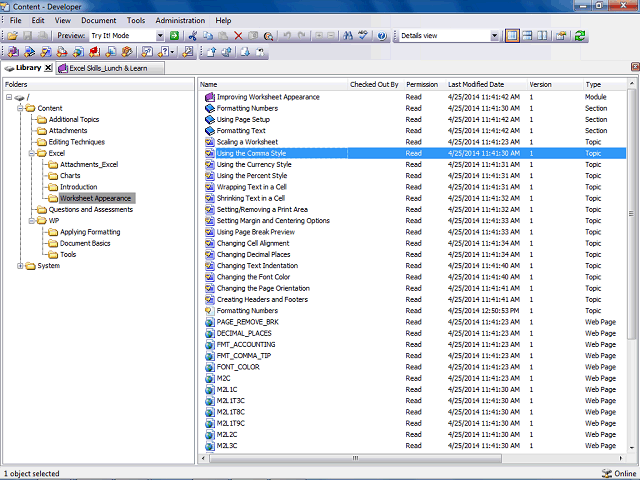Click the Check In document up-arrow icon
The image size is (640, 480).
(211, 52)
